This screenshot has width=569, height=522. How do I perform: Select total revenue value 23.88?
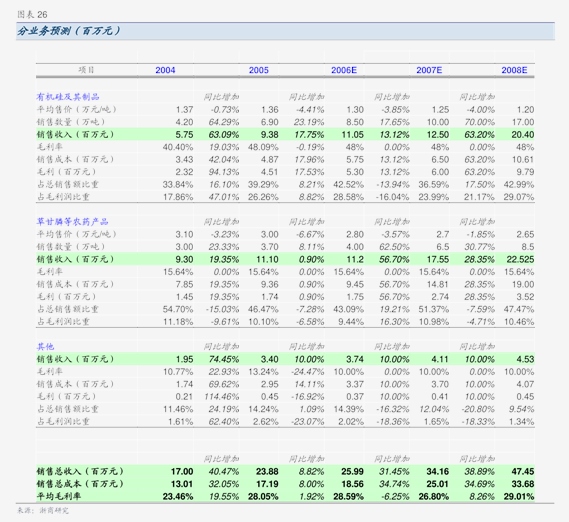tap(267, 472)
